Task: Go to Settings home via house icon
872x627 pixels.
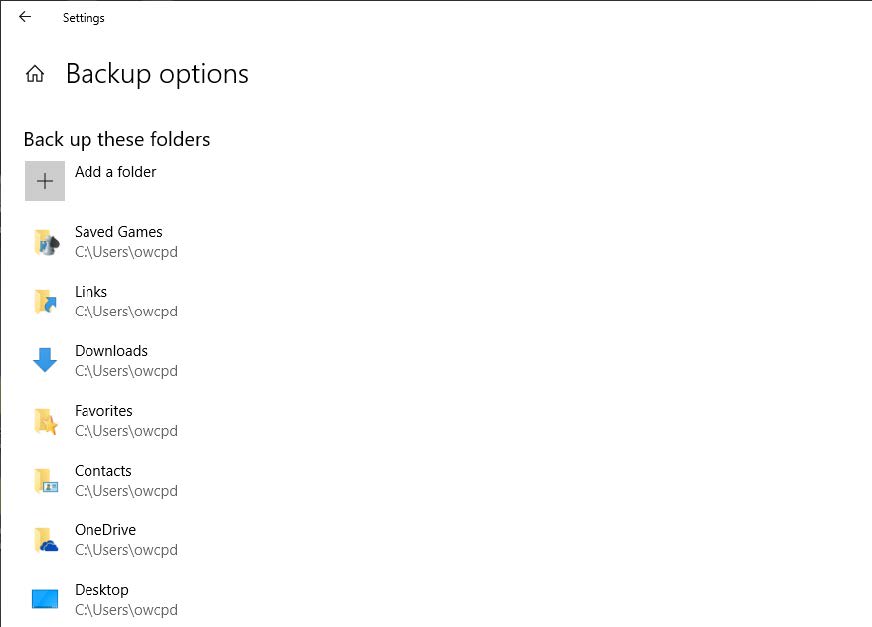Action: pyautogui.click(x=35, y=74)
